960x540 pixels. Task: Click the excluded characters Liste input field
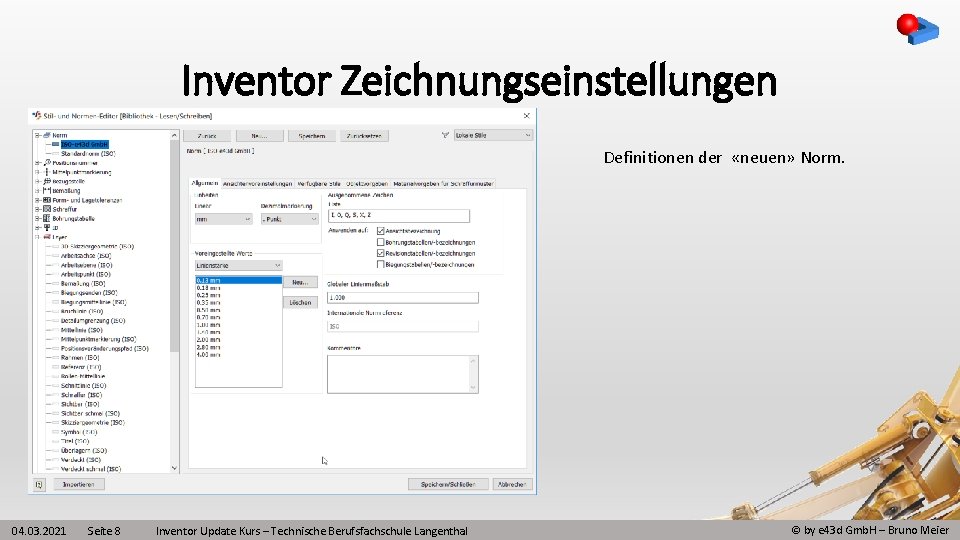click(x=399, y=216)
